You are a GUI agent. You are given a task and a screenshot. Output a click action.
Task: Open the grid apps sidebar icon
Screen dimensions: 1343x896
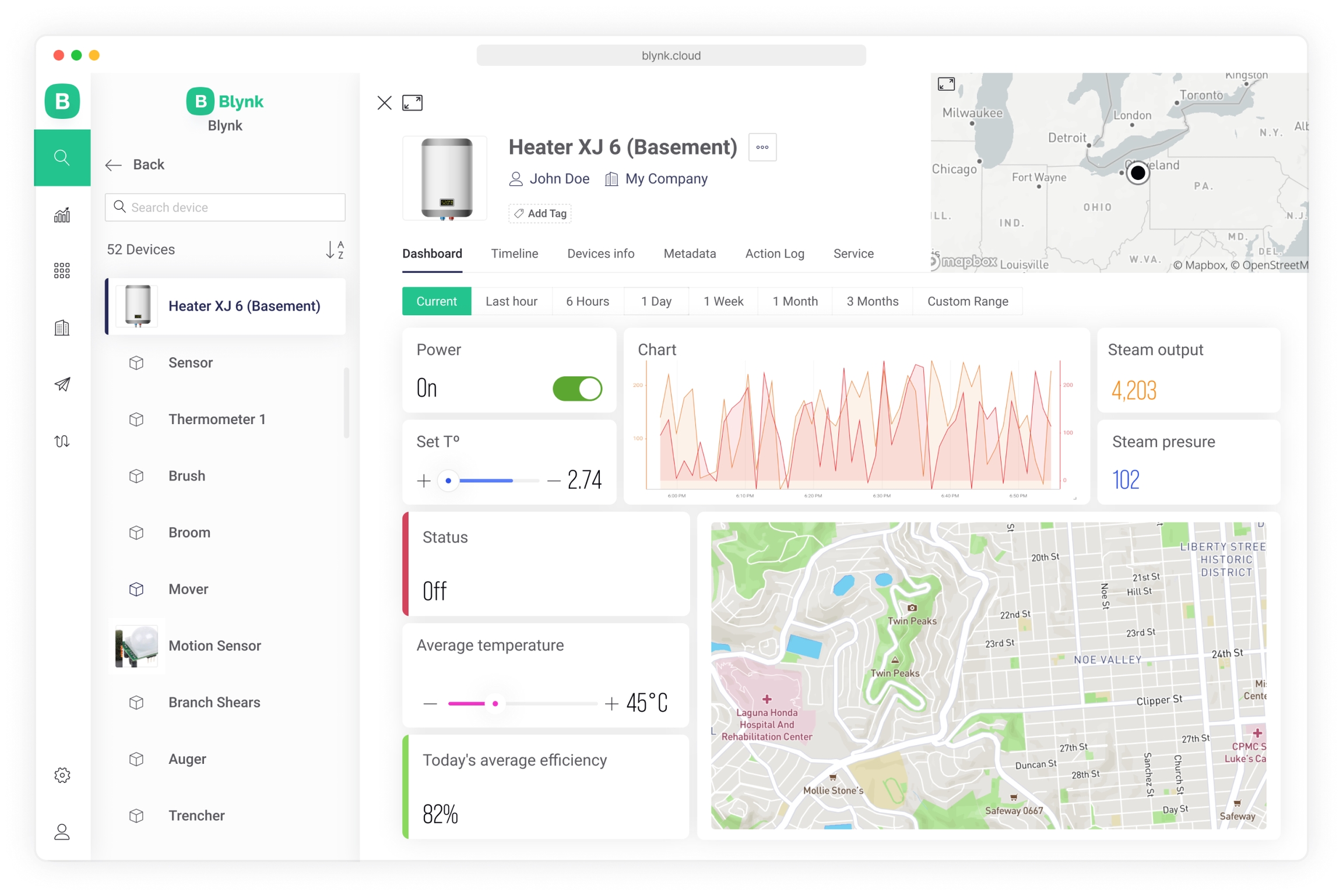click(62, 270)
